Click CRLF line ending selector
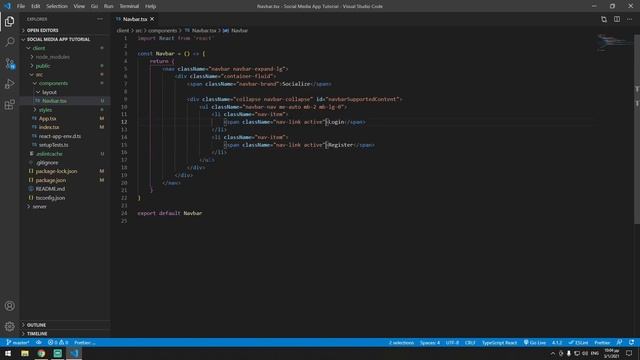 click(470, 342)
